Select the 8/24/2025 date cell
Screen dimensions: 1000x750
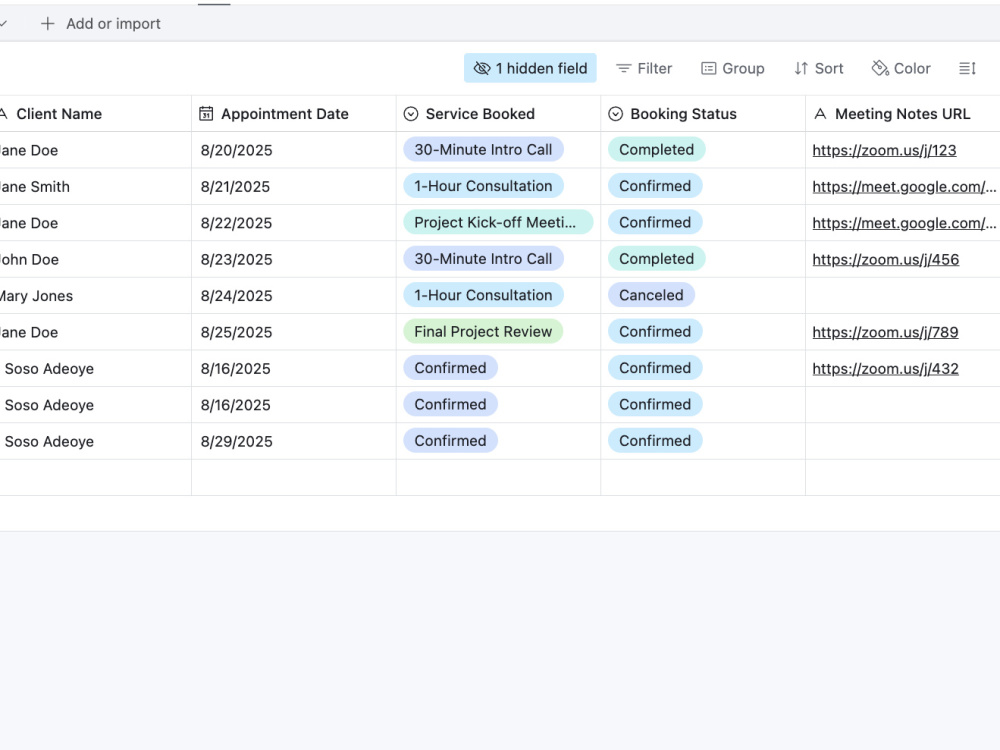[294, 296]
